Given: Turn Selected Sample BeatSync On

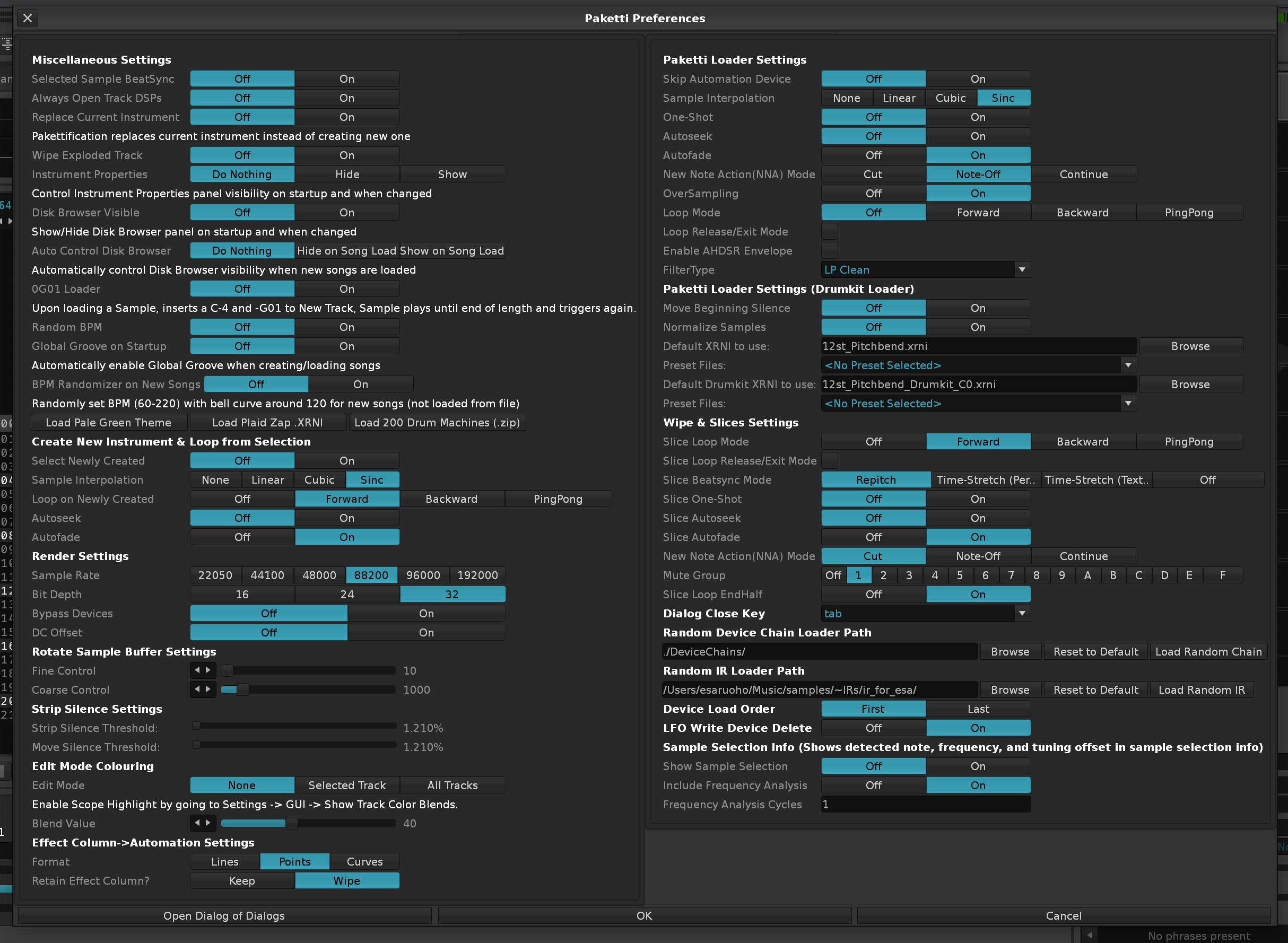Looking at the screenshot, I should tap(346, 79).
